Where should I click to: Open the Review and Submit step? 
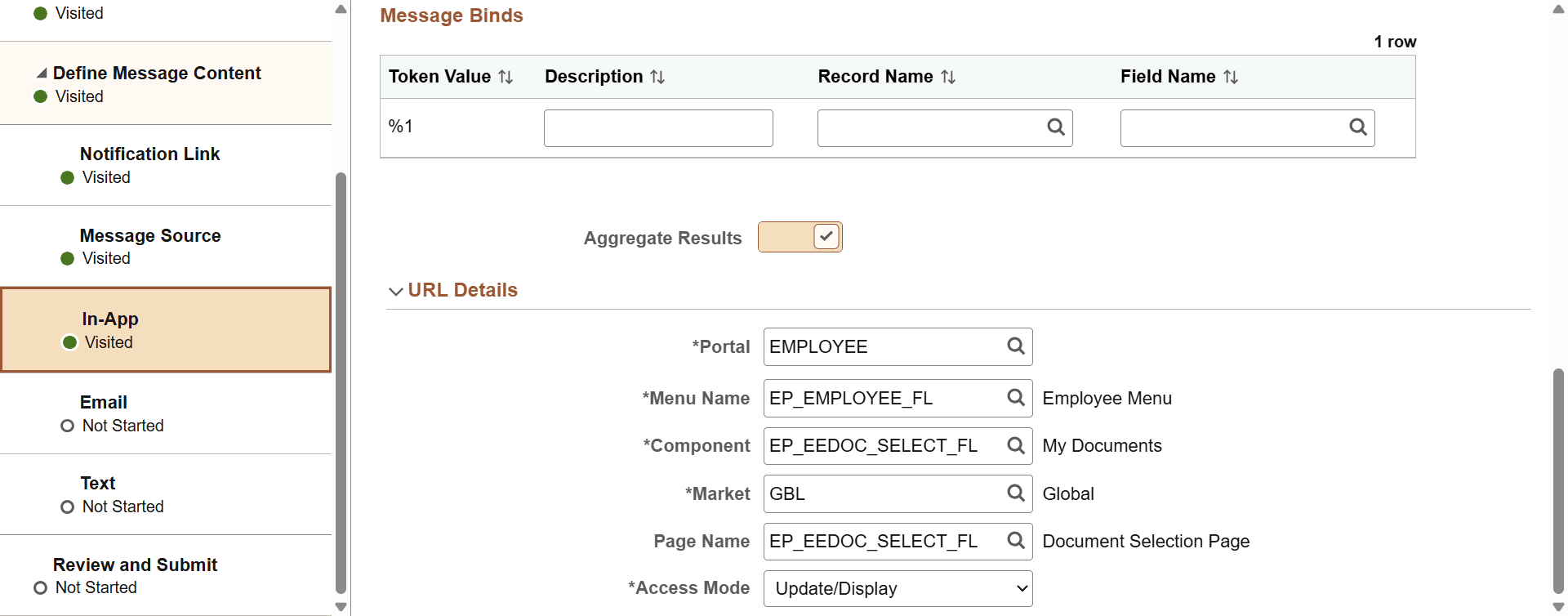coord(135,565)
